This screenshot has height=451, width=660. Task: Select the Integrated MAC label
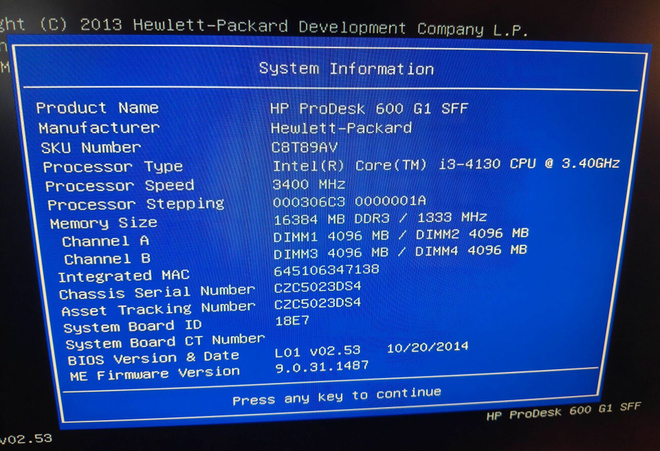(124, 276)
